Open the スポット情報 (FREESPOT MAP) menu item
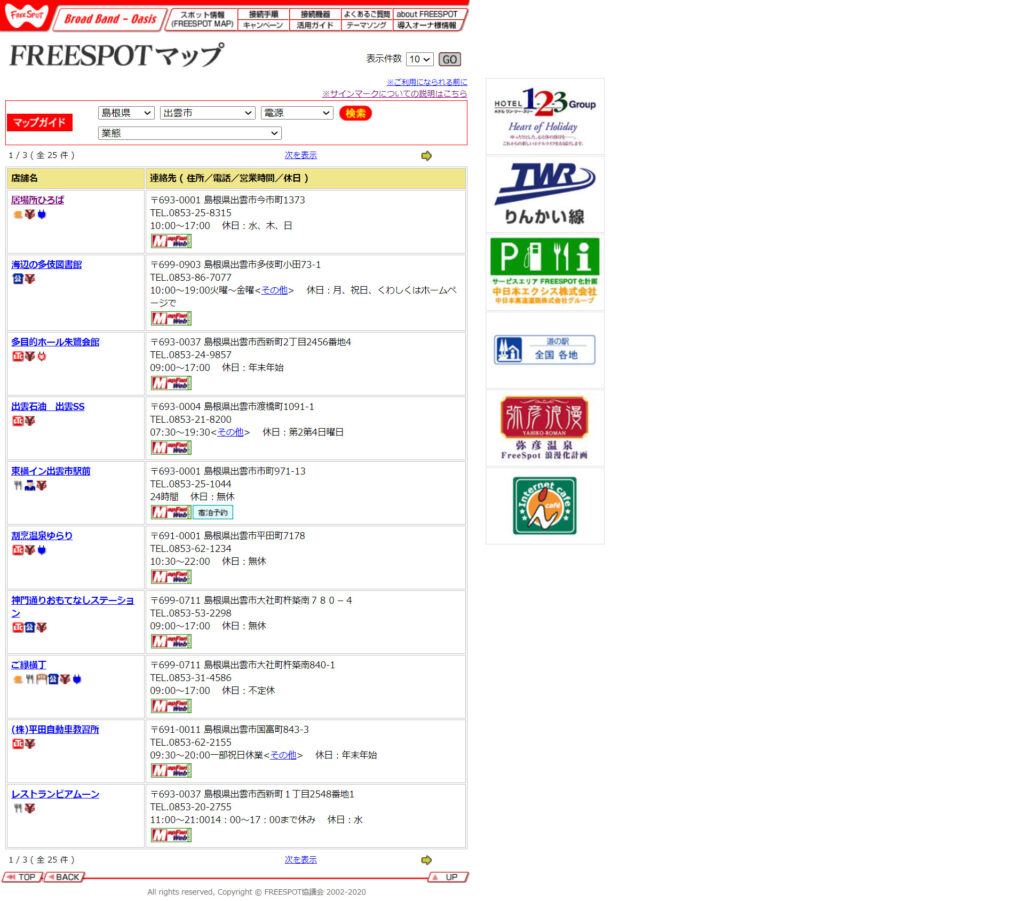 [202, 19]
